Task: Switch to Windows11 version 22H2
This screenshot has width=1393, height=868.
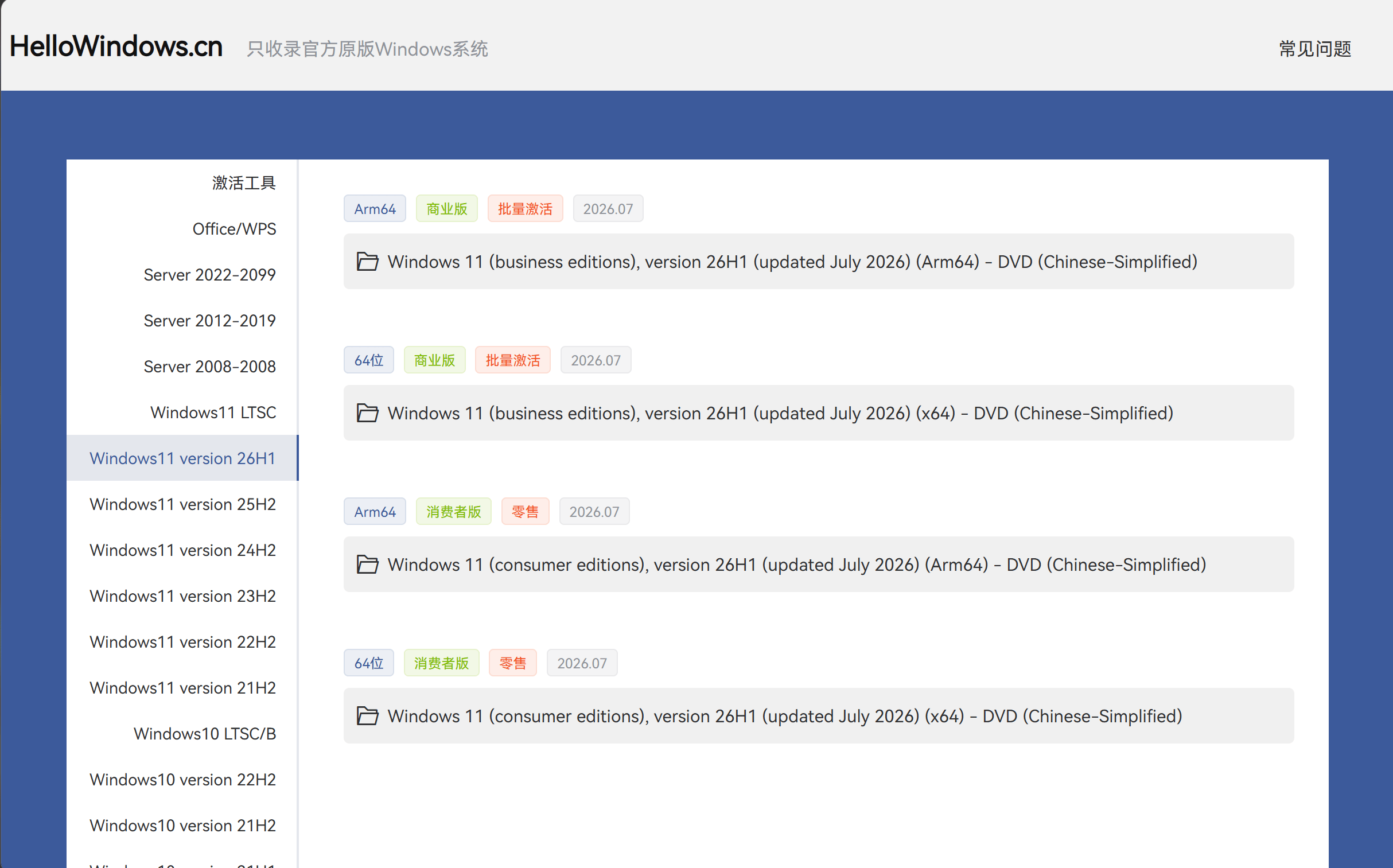Action: pyautogui.click(x=182, y=642)
